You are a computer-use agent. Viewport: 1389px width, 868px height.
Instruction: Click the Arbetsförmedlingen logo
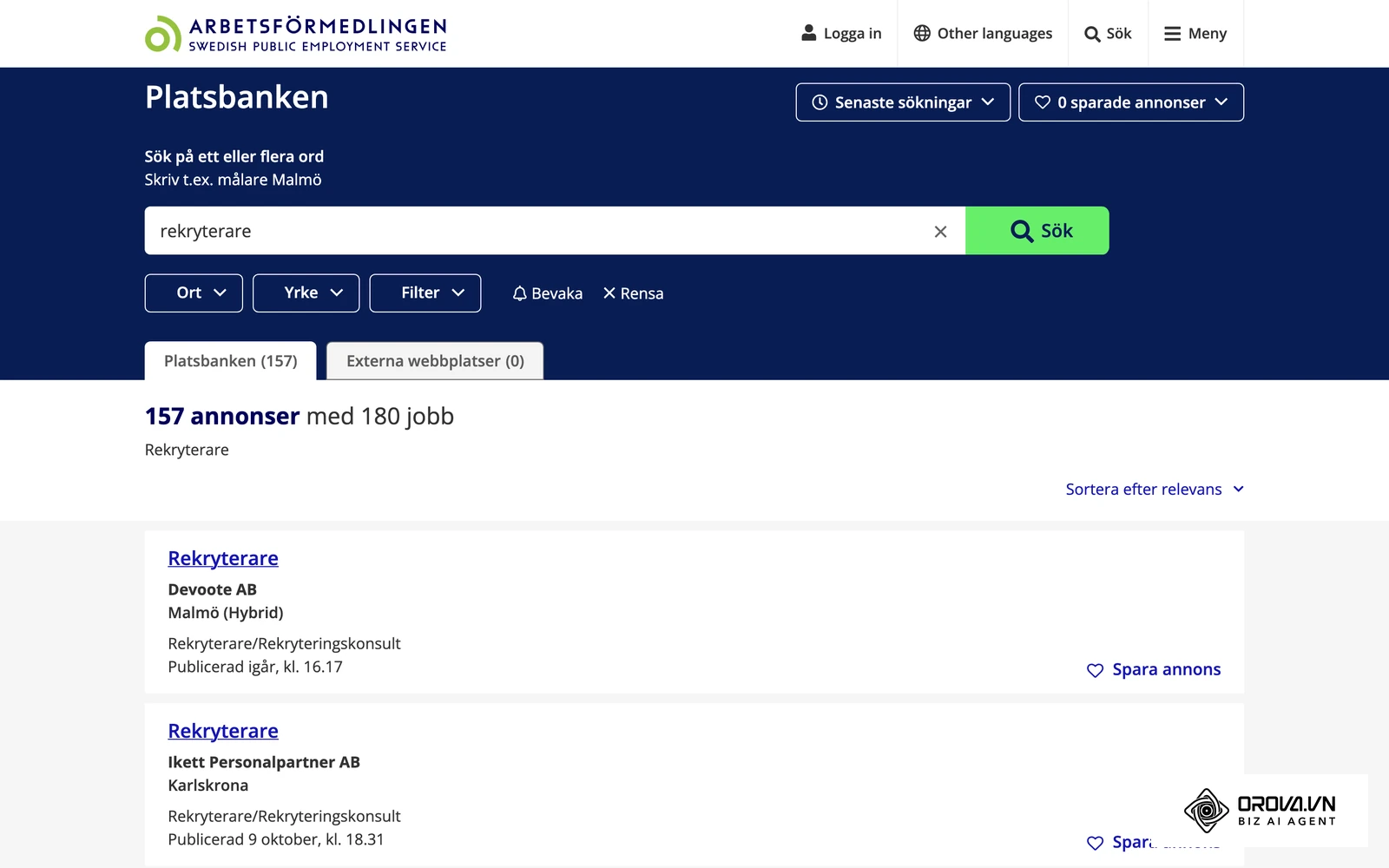(295, 34)
